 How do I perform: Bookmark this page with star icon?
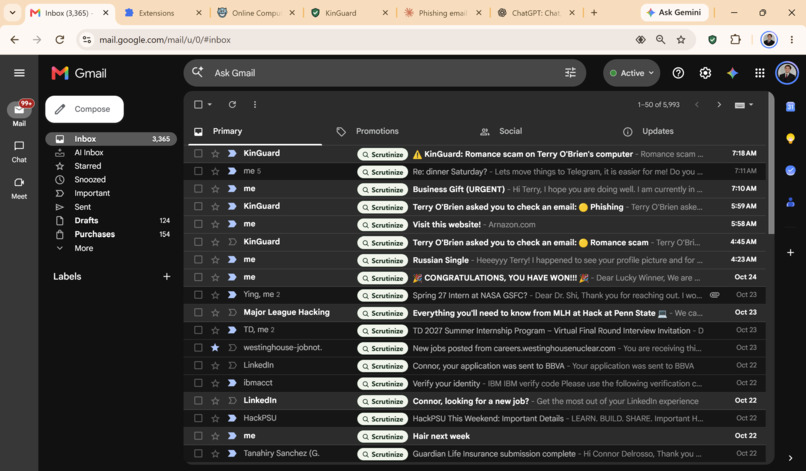[681, 40]
